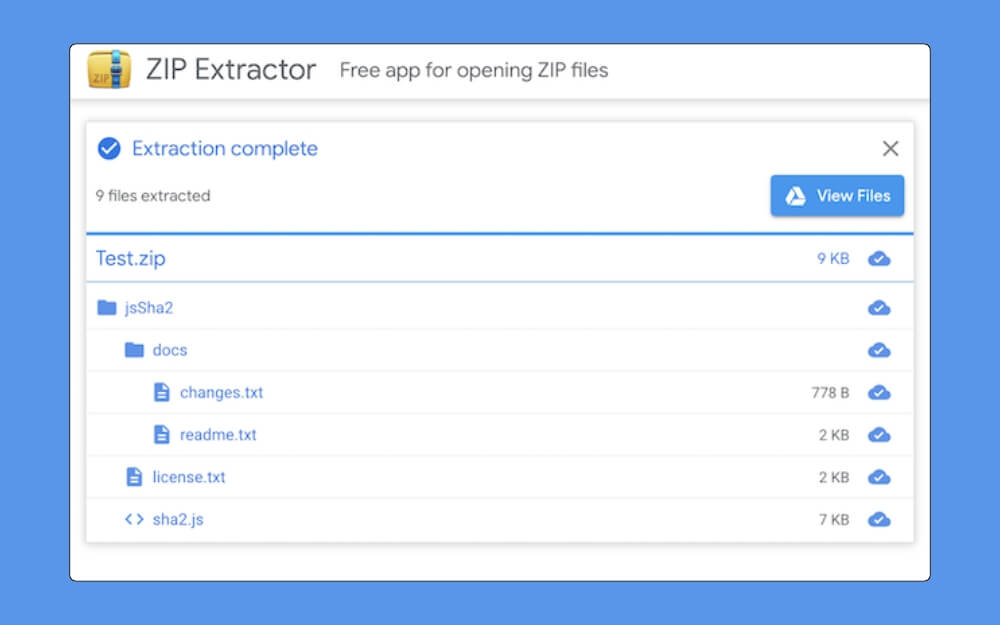Click the document icon beside changes.txt
The image size is (1000, 625).
pos(161,392)
